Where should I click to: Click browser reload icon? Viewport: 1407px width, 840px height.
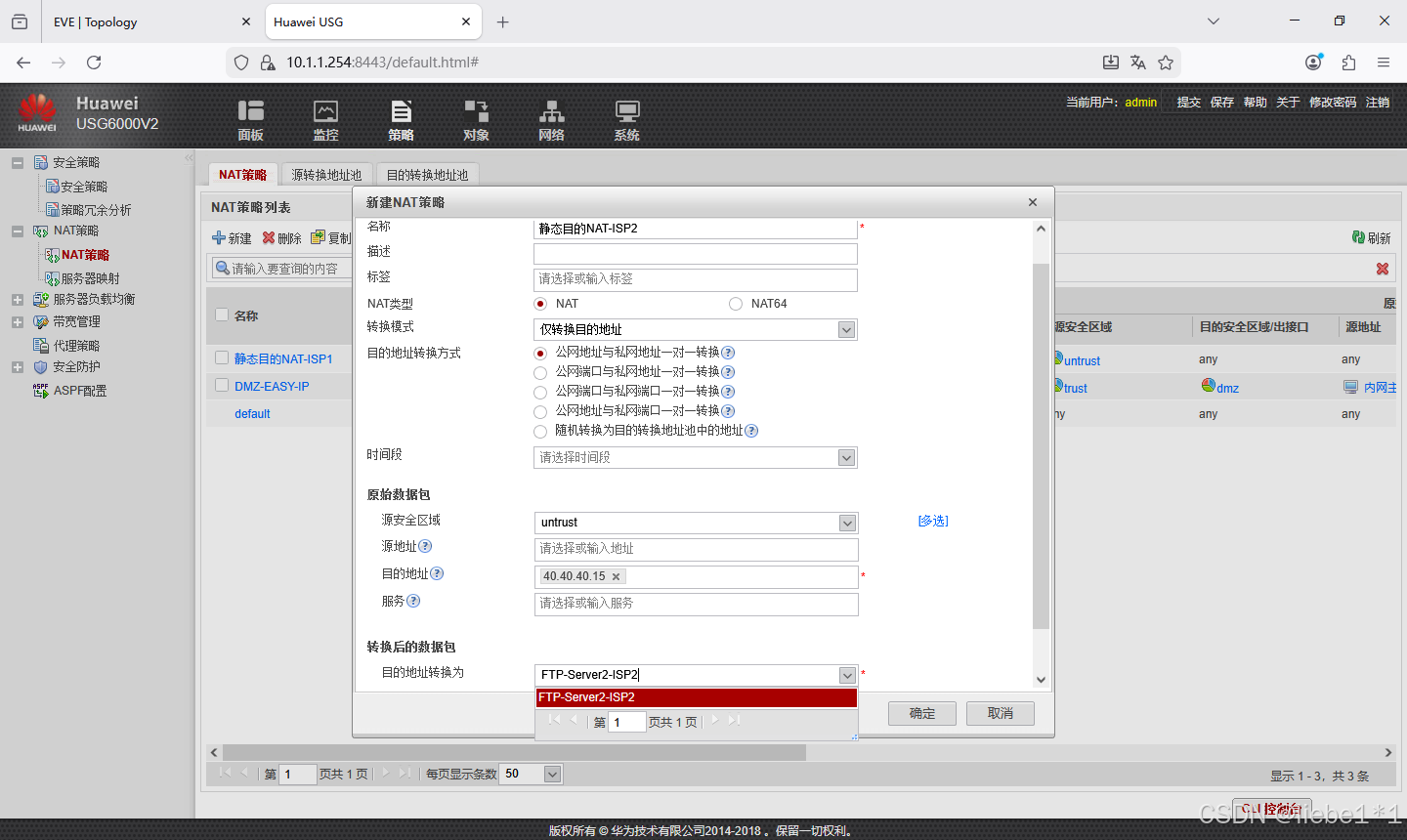(94, 63)
